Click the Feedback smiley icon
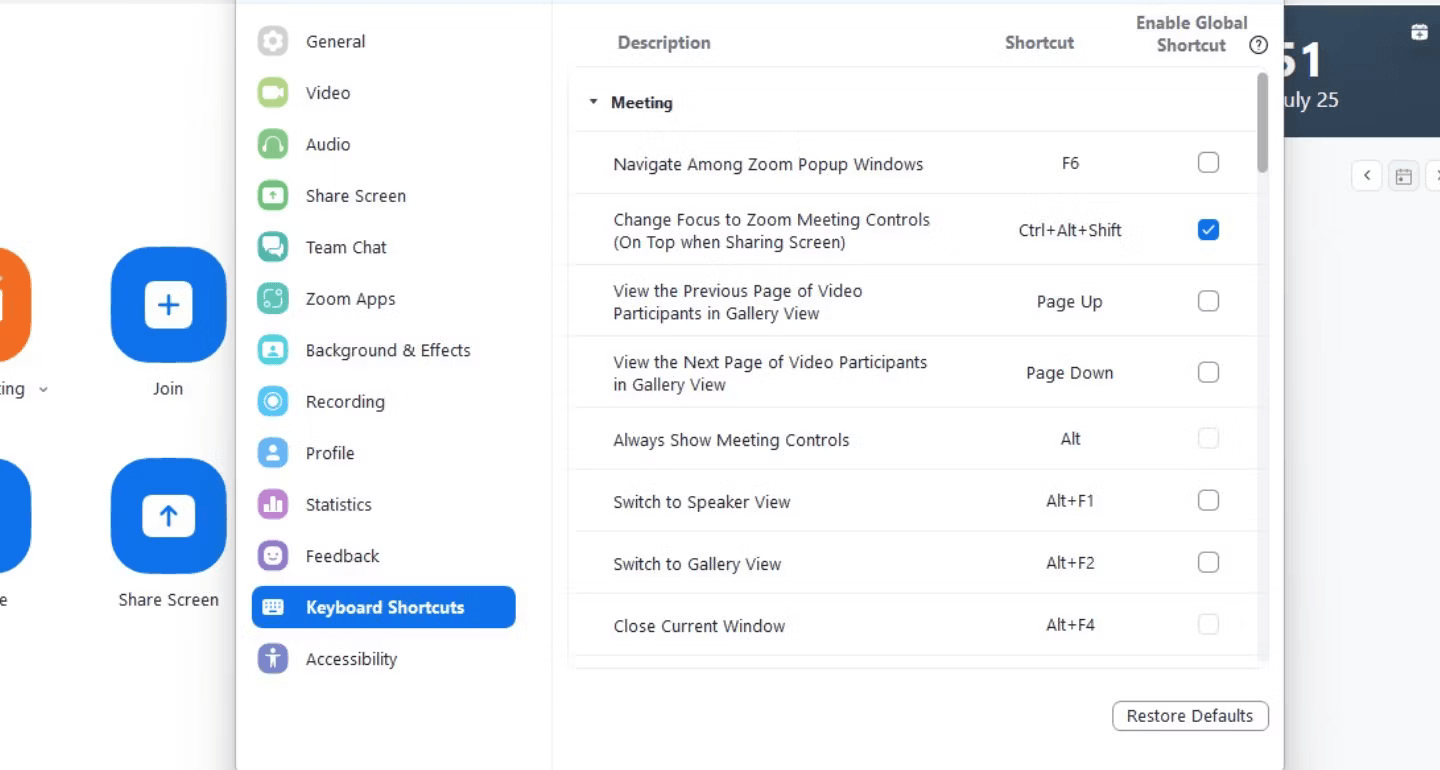Screen dimensions: 1440x770 [x=273, y=556]
